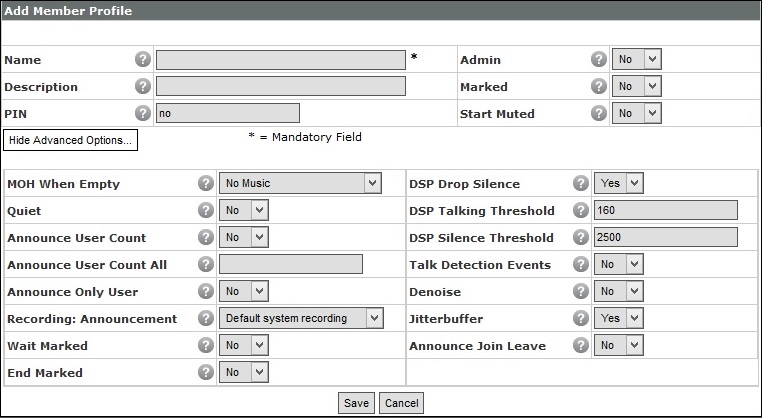This screenshot has width=762, height=418.
Task: Expand the Announce User Count dropdown
Action: [x=243, y=237]
